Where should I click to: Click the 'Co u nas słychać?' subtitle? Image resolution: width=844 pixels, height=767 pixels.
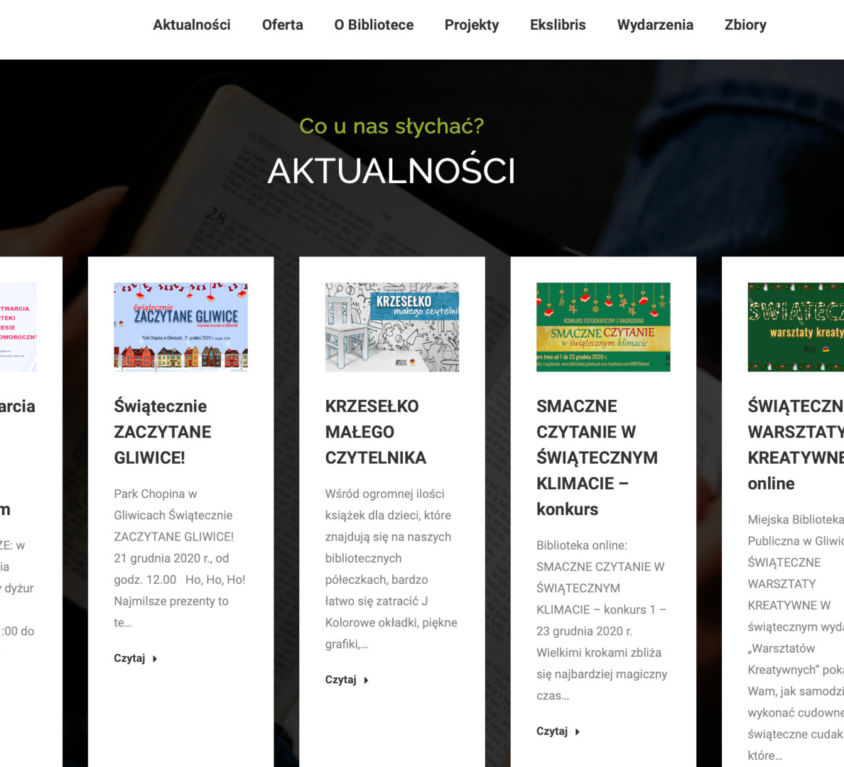click(x=391, y=126)
